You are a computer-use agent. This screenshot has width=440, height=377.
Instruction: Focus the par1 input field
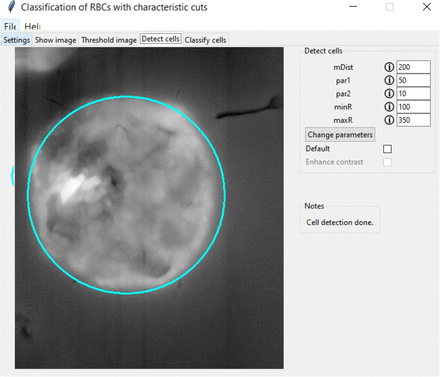[x=413, y=80]
